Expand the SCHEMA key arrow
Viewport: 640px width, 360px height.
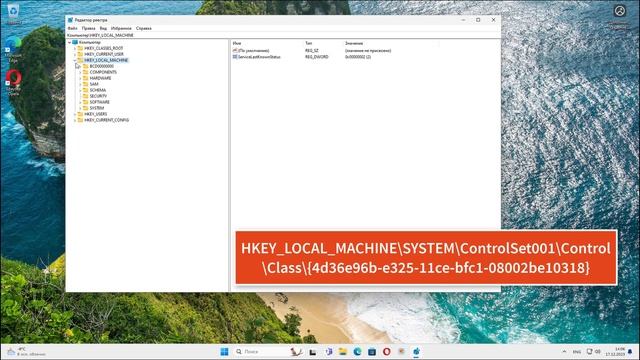(x=80, y=90)
